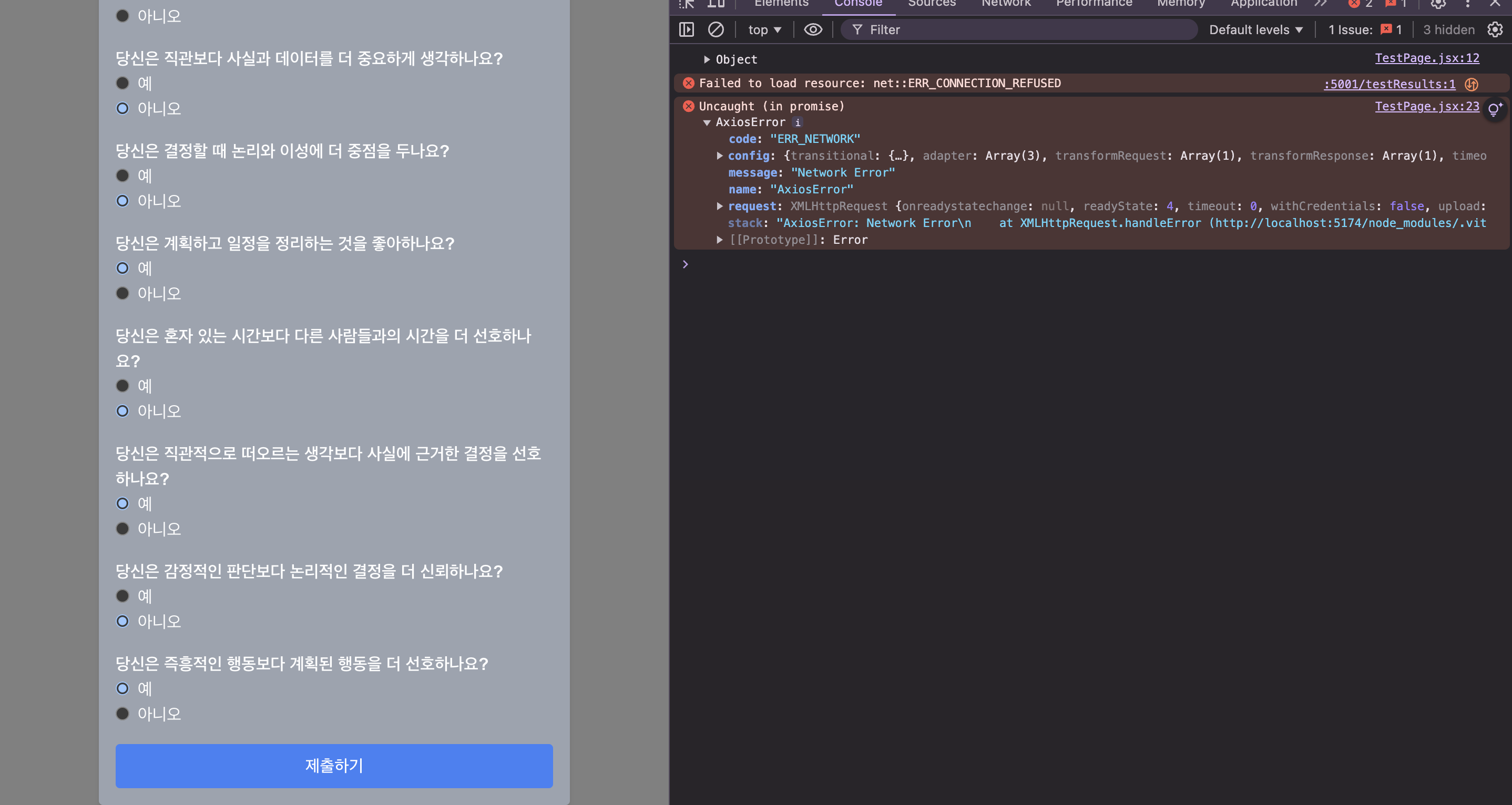Expand the config property of AxiosError
The height and width of the screenshot is (805, 1512).
720,156
